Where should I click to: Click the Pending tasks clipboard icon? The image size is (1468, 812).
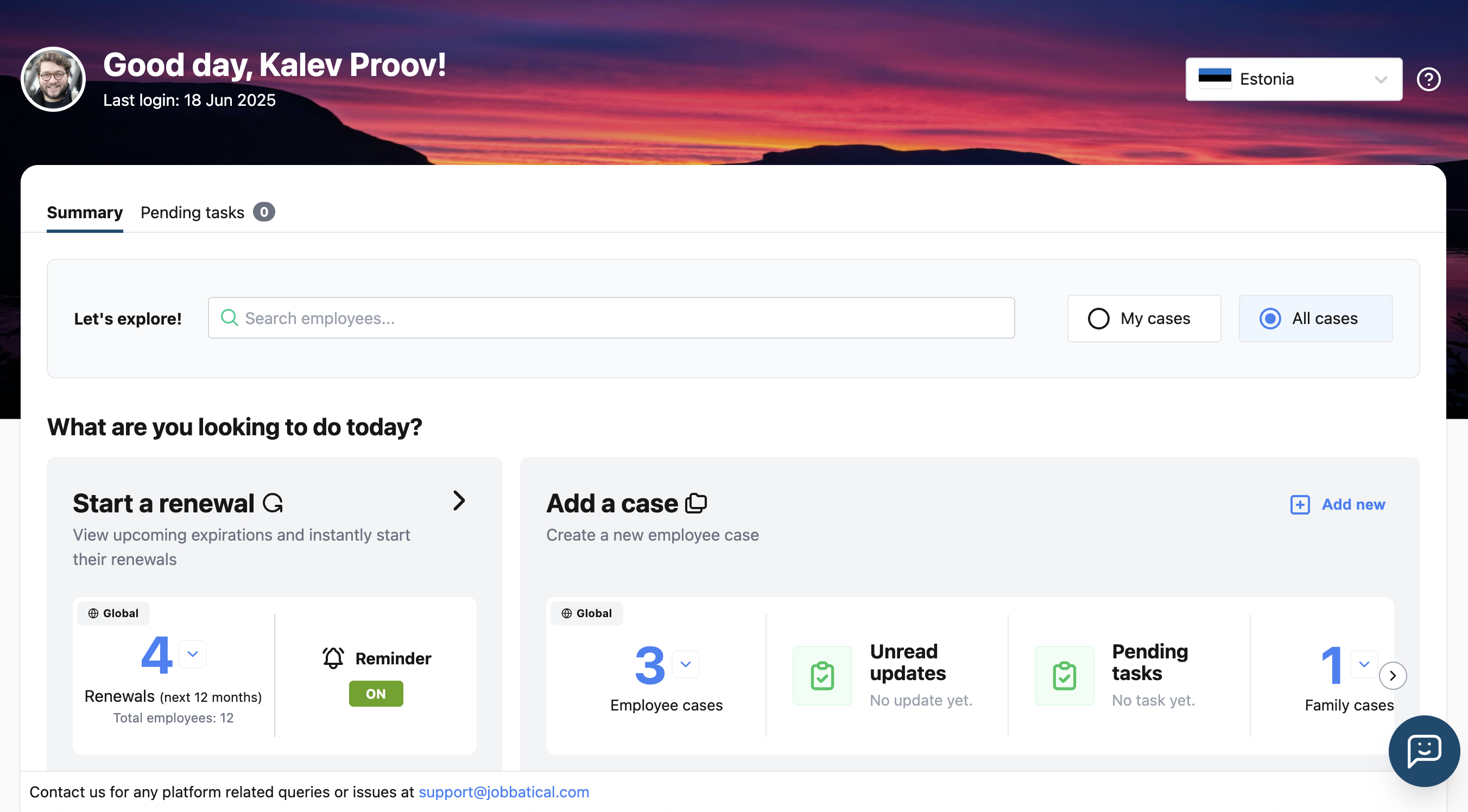point(1064,676)
